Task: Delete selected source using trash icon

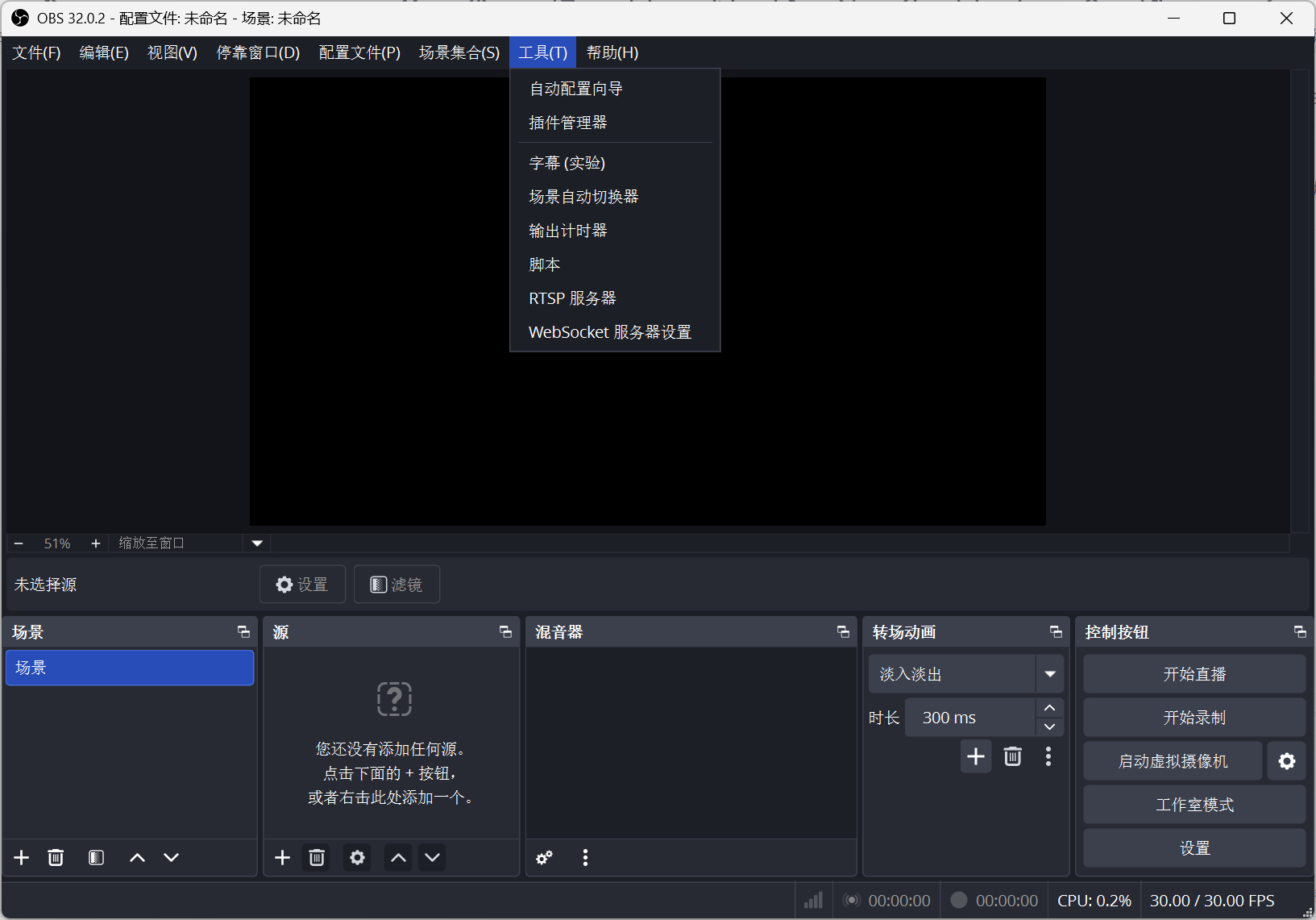Action: [316, 857]
